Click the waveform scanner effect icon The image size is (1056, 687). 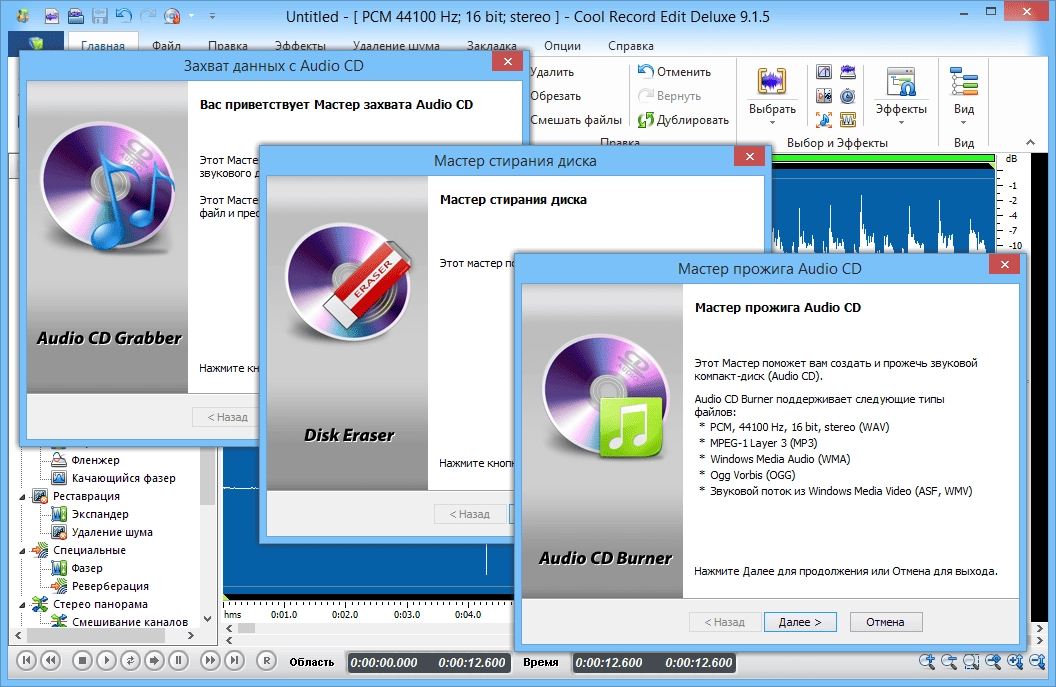(x=848, y=72)
